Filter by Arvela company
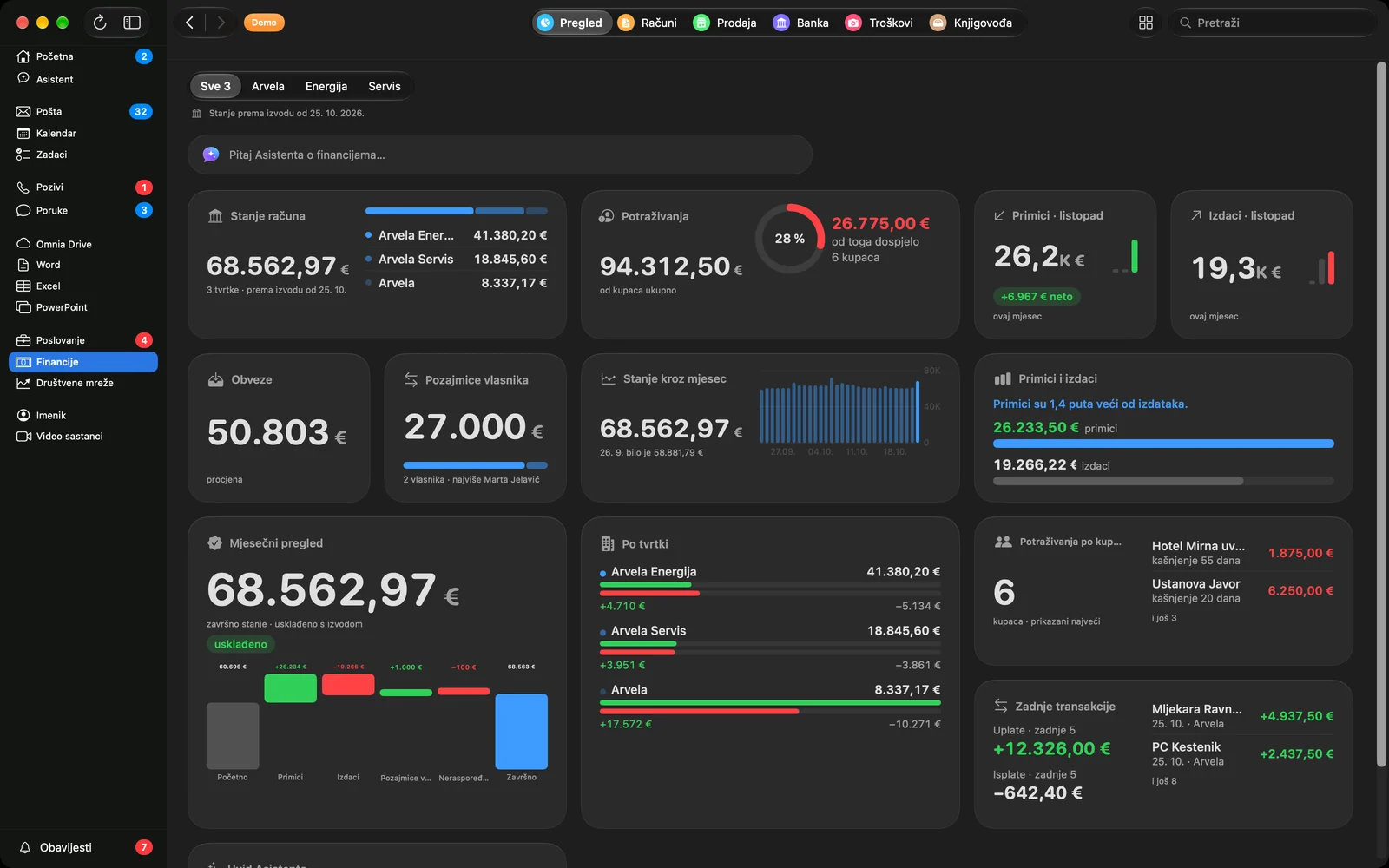 [x=268, y=86]
